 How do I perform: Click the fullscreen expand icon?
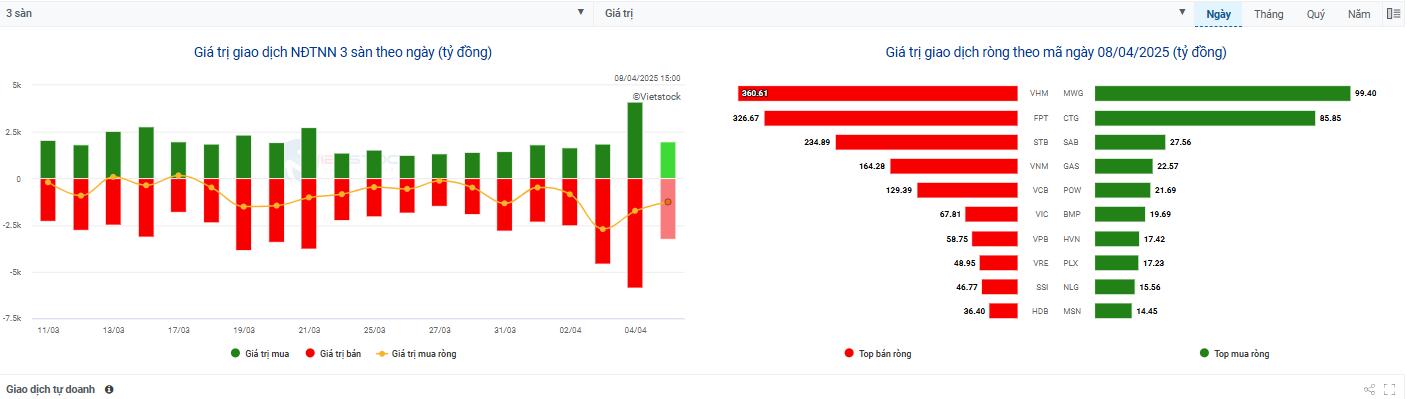pos(1390,389)
